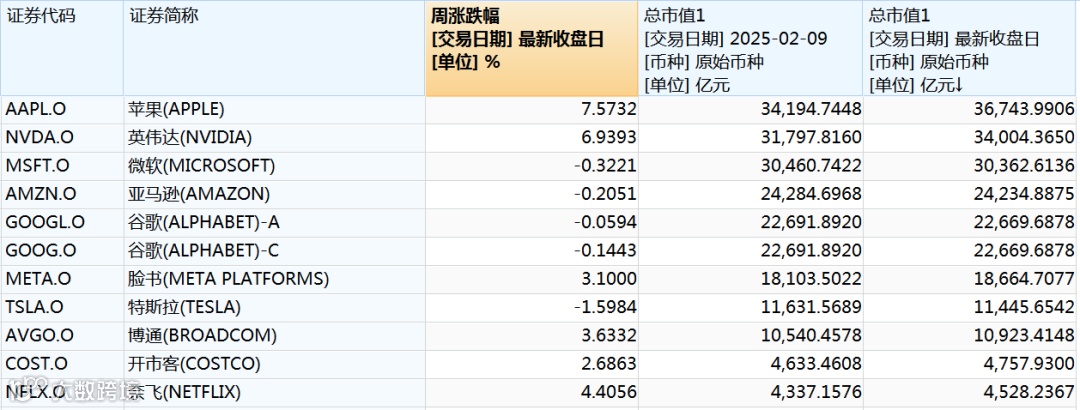
Task: Click the 24,284.6968 market cap cell
Action: [751, 194]
